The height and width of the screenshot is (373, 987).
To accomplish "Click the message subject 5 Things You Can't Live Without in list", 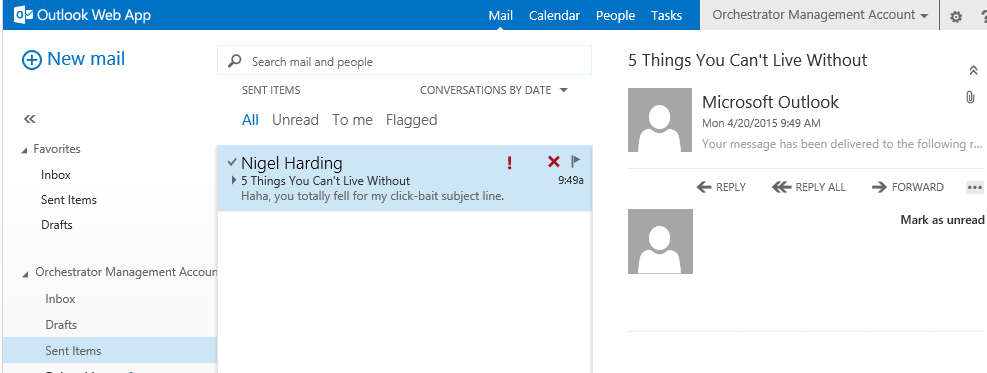I will (325, 181).
